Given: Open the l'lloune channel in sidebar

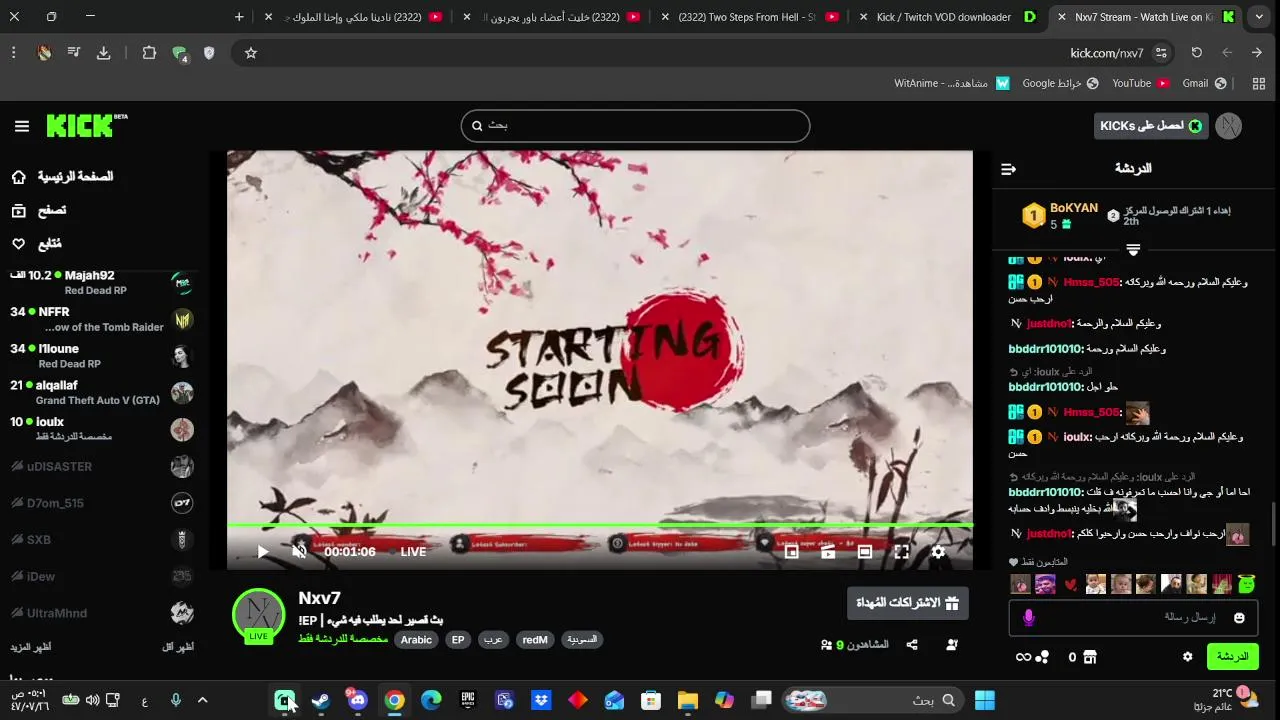Looking at the screenshot, I should tap(100, 356).
